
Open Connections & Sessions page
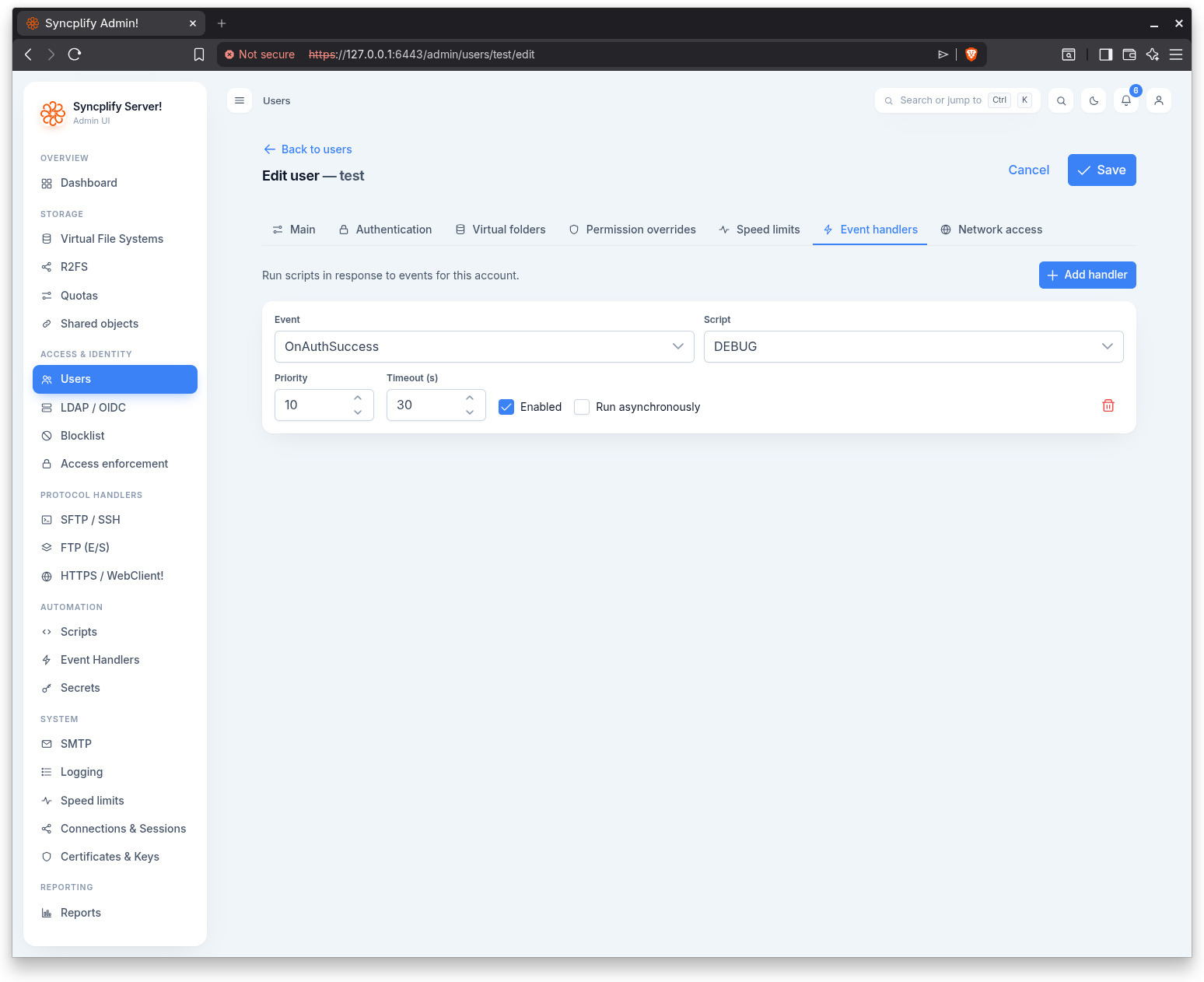(x=115, y=829)
